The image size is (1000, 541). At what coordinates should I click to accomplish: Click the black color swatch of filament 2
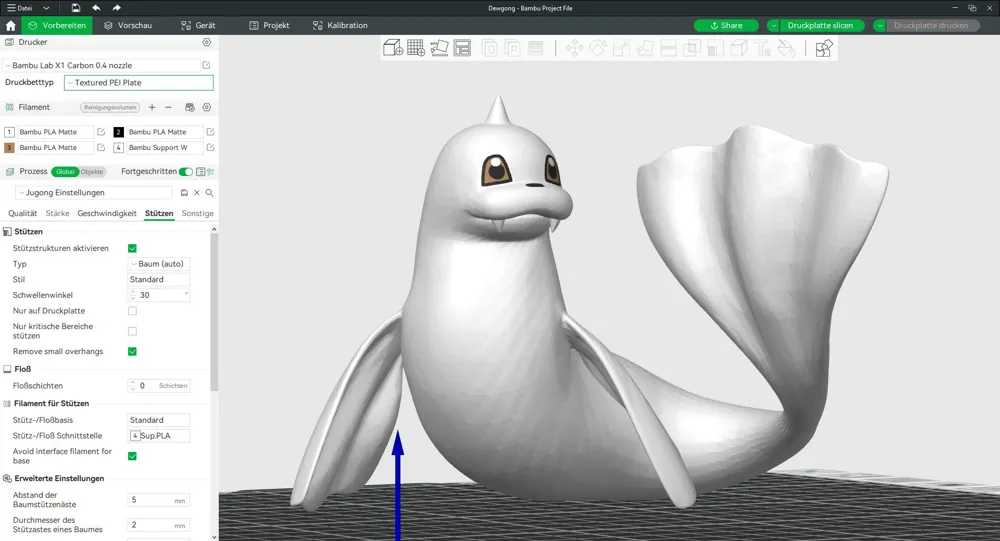click(x=119, y=131)
